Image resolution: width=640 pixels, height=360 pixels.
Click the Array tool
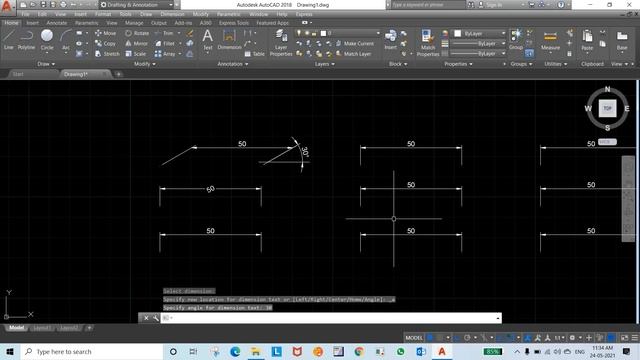pyautogui.click(x=165, y=54)
